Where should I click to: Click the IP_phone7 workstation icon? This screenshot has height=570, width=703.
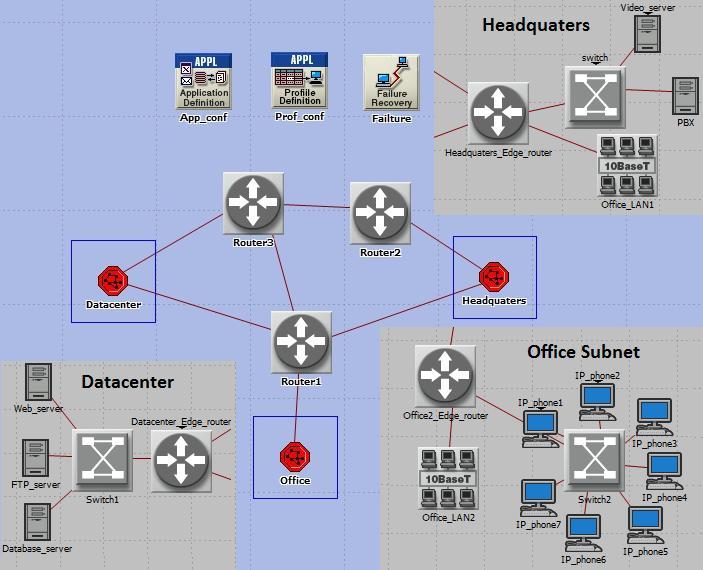[539, 498]
